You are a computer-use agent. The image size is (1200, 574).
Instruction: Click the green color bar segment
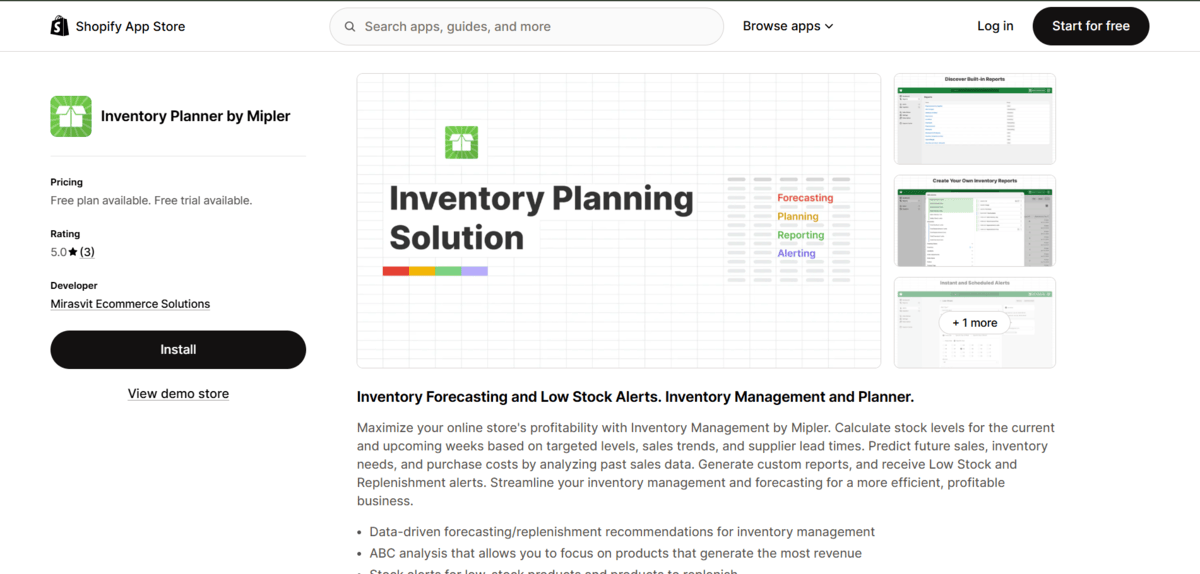coord(448,271)
